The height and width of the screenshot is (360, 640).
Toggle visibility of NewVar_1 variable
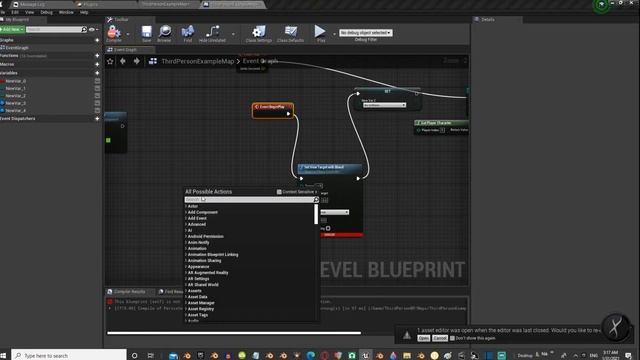[x=97, y=88]
